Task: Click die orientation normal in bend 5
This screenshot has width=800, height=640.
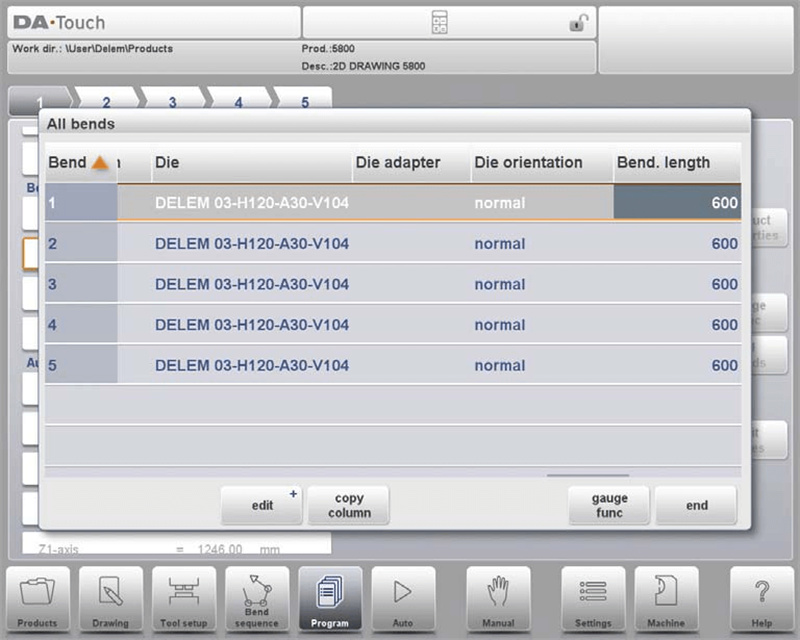Action: click(x=499, y=365)
